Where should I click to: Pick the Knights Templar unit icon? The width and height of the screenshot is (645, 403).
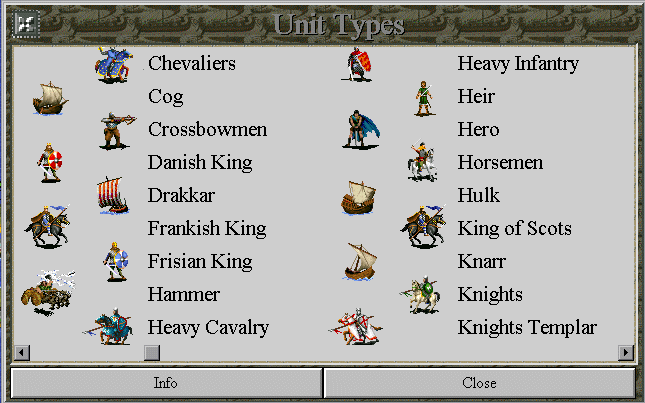pos(356,327)
